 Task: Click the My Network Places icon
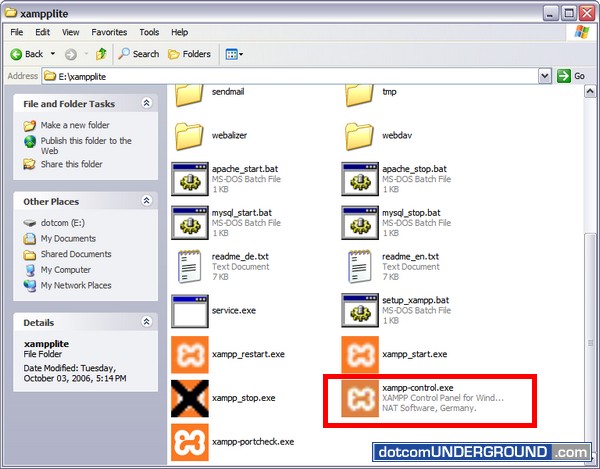point(29,285)
